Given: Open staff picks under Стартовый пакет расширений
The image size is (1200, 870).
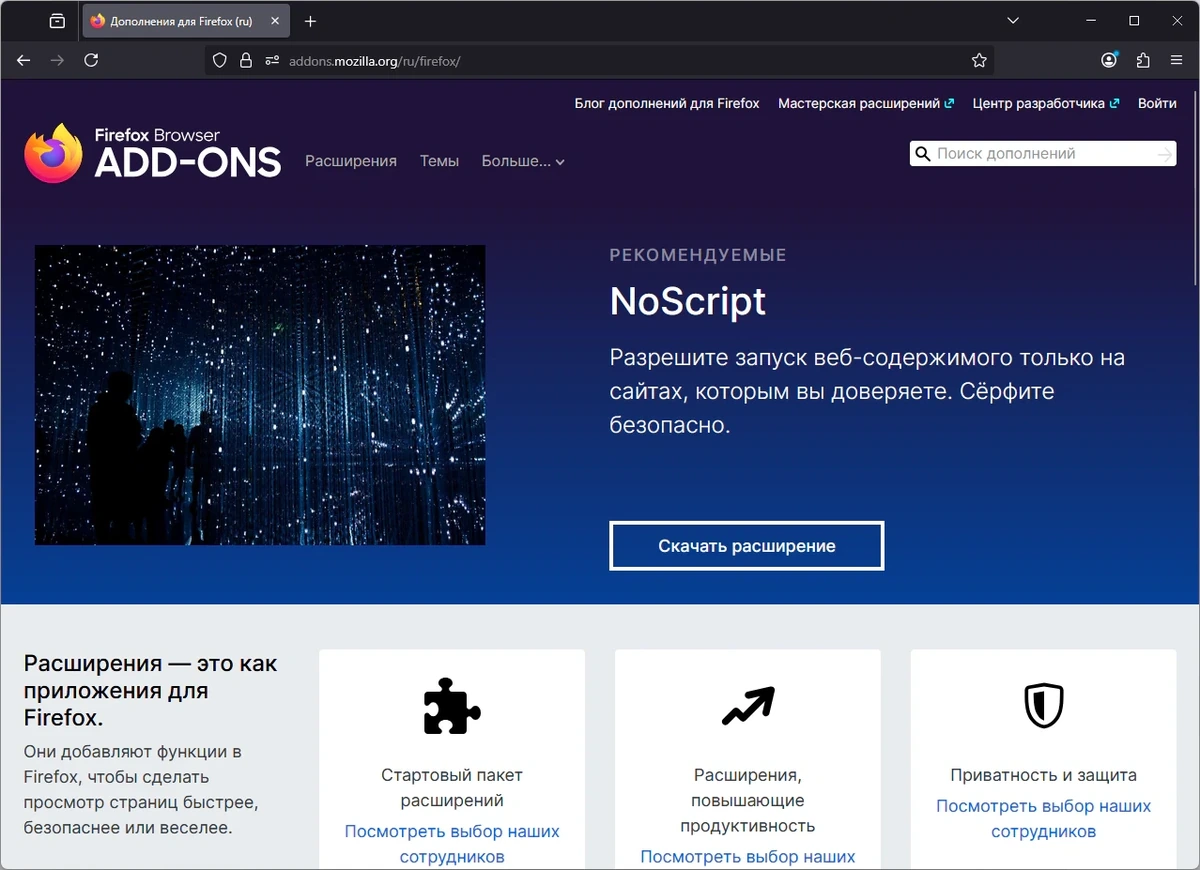Looking at the screenshot, I should (452, 844).
